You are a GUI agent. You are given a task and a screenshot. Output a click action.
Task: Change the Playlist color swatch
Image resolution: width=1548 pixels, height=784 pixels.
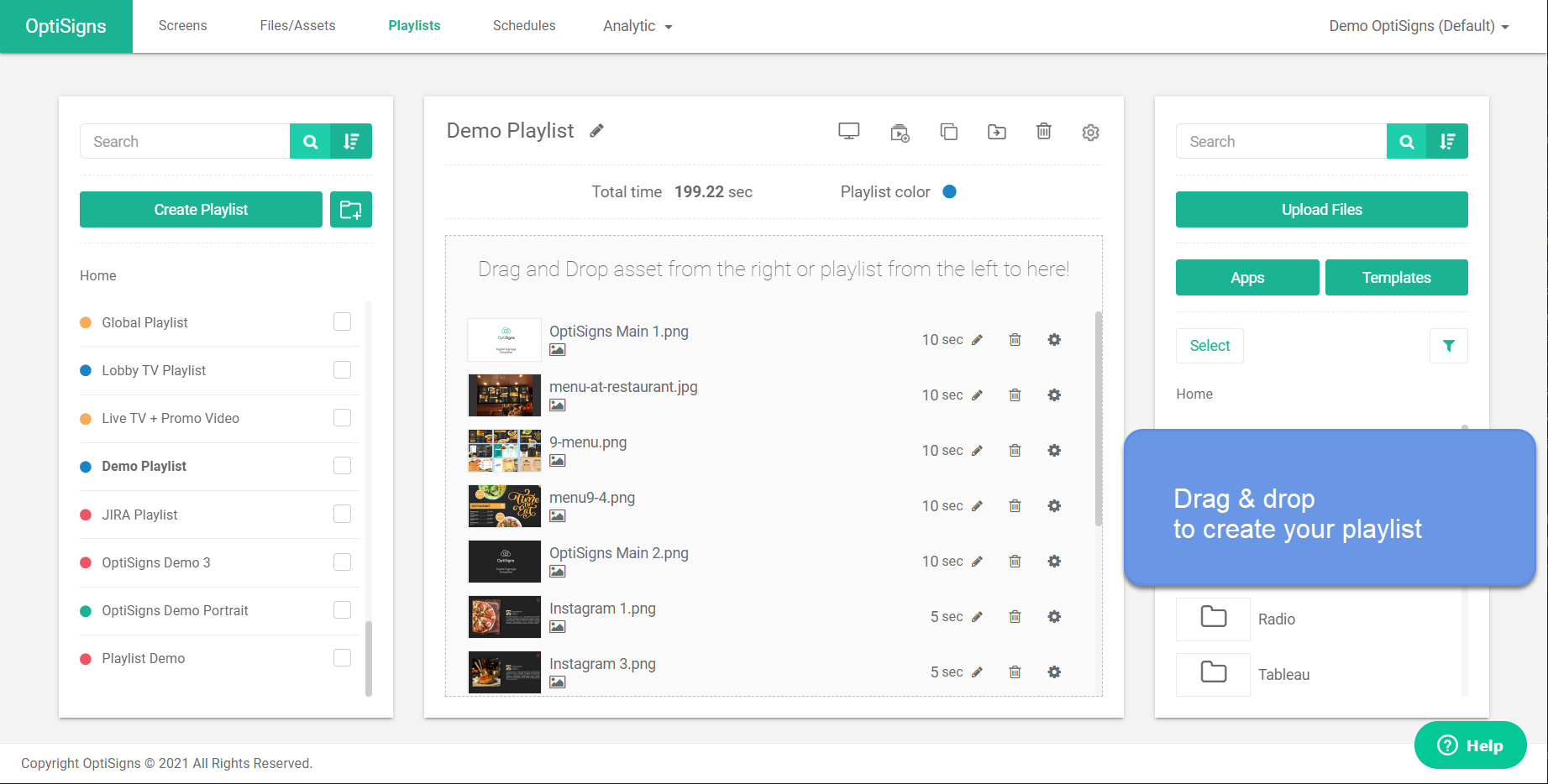pos(950,191)
